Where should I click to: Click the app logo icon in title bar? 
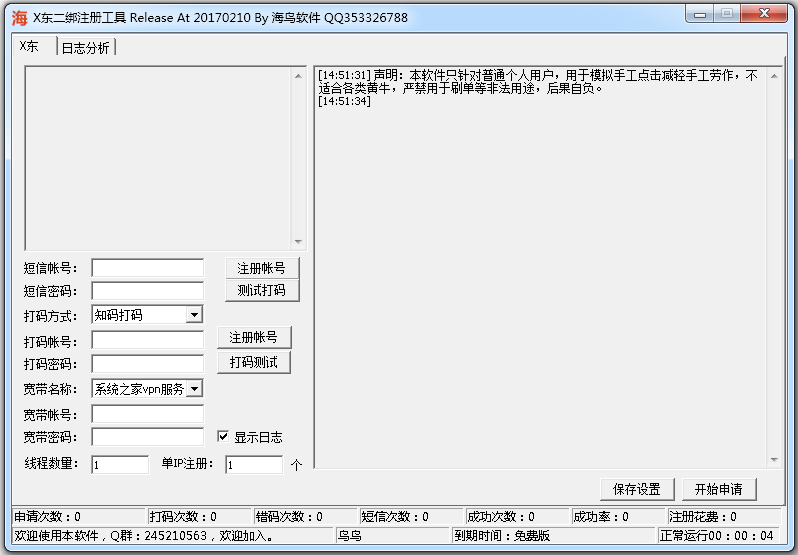coord(19,17)
